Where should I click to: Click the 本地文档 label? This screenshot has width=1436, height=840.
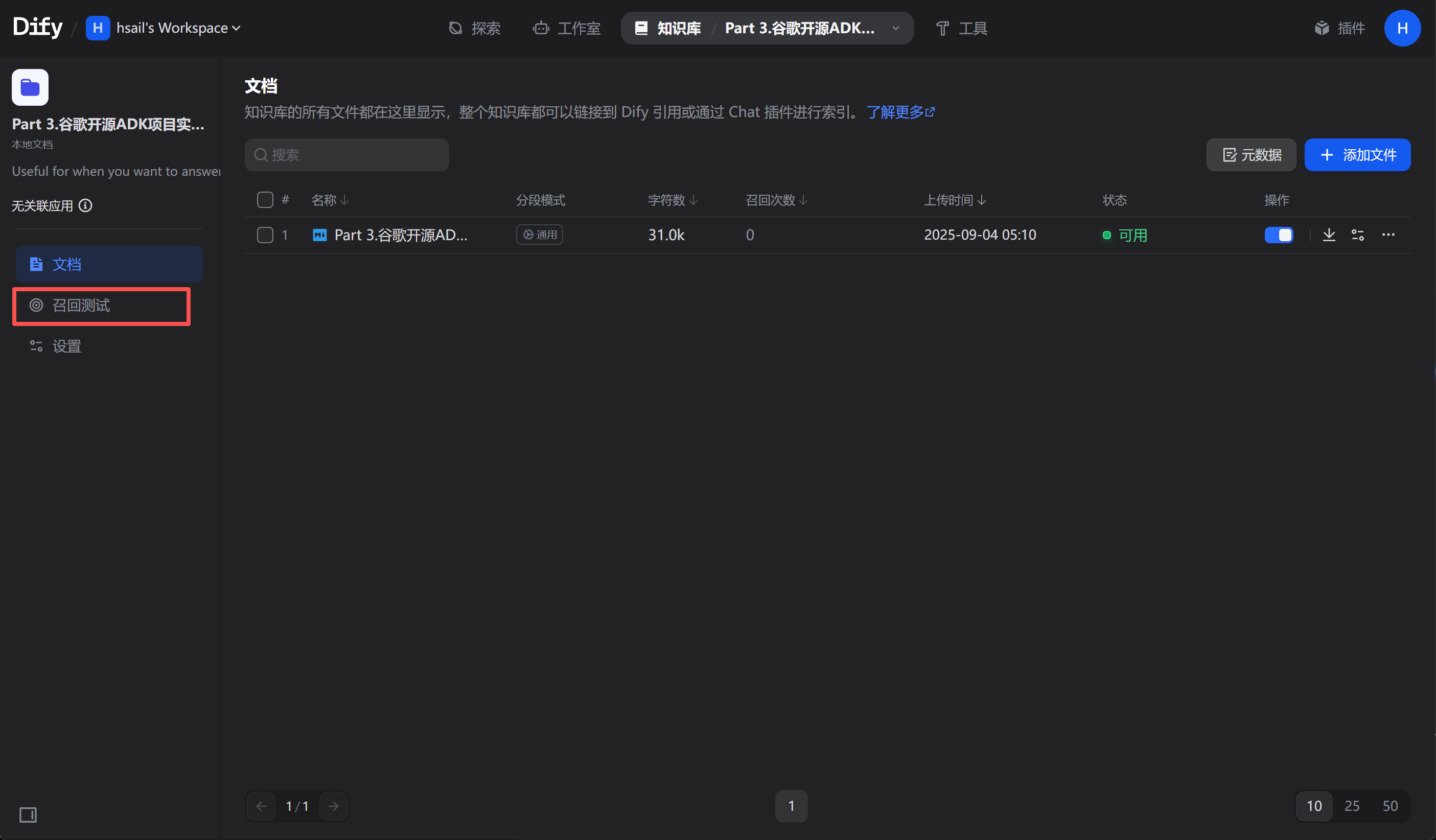tap(33, 145)
